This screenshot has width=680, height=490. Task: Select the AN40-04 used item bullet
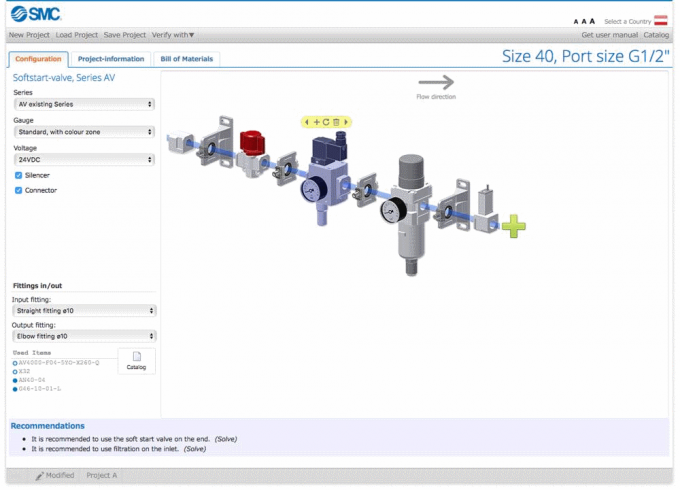(15, 380)
